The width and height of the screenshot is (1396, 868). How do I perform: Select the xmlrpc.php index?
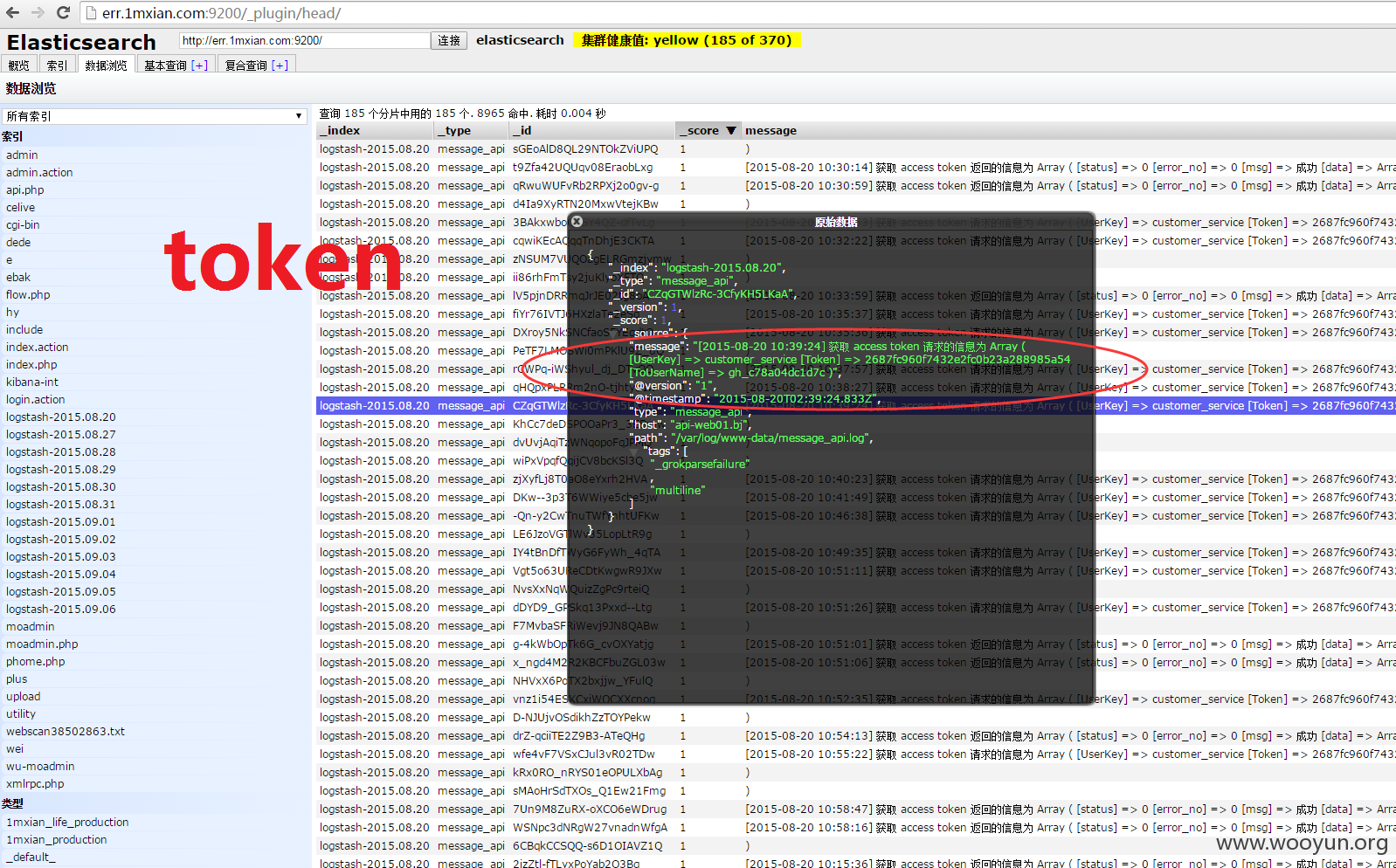pos(35,784)
